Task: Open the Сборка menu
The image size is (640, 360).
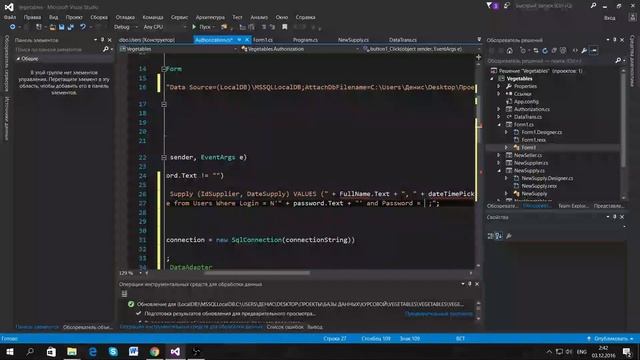Action: coord(99,17)
